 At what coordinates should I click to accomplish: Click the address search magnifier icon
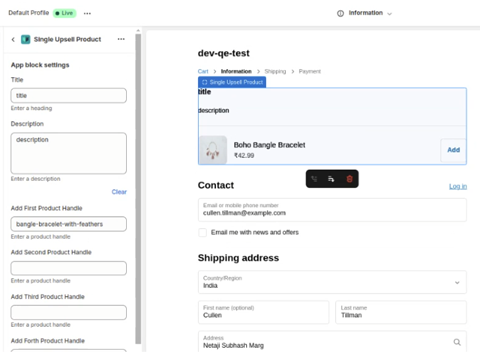457,342
